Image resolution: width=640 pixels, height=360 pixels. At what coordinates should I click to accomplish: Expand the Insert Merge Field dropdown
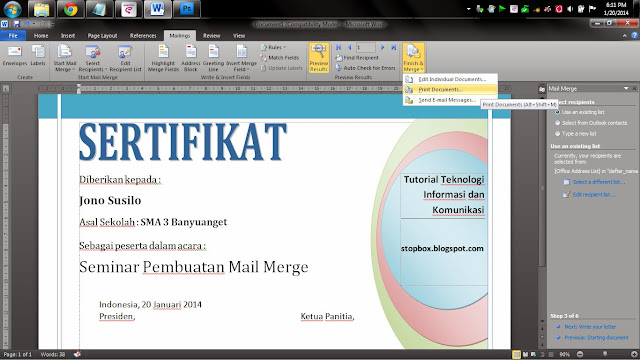click(x=241, y=58)
